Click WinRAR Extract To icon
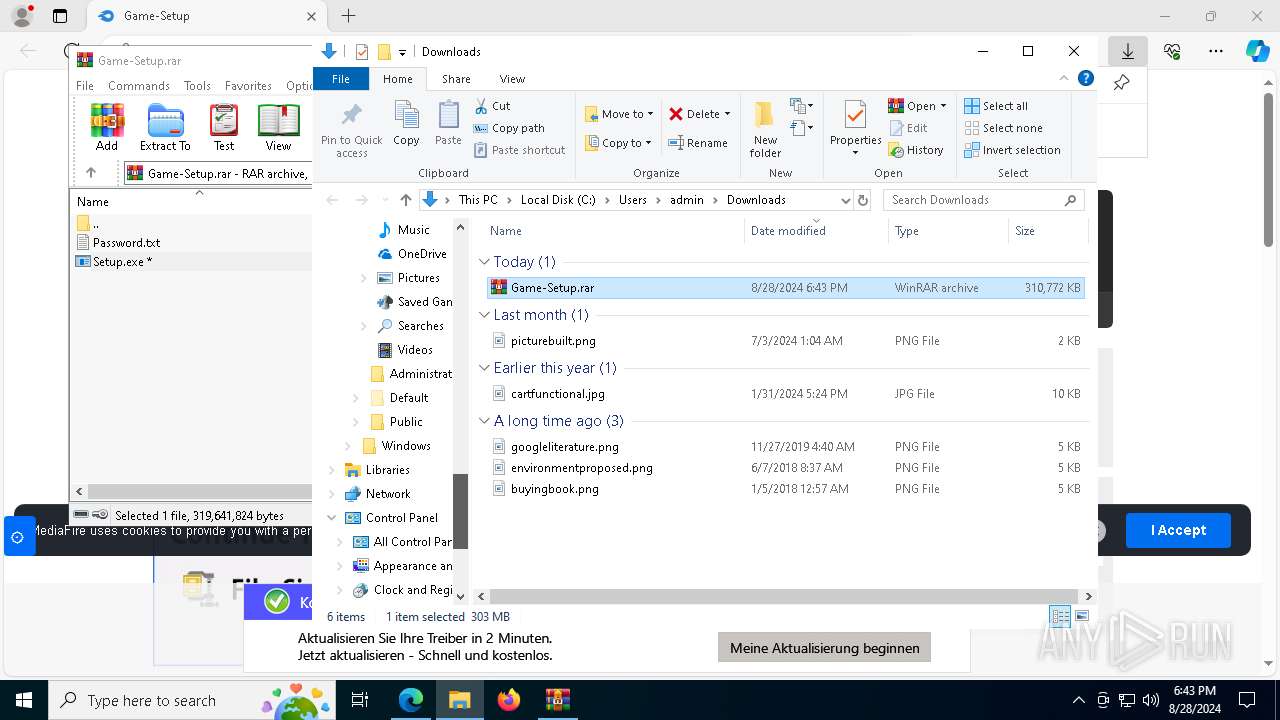 tap(165, 127)
